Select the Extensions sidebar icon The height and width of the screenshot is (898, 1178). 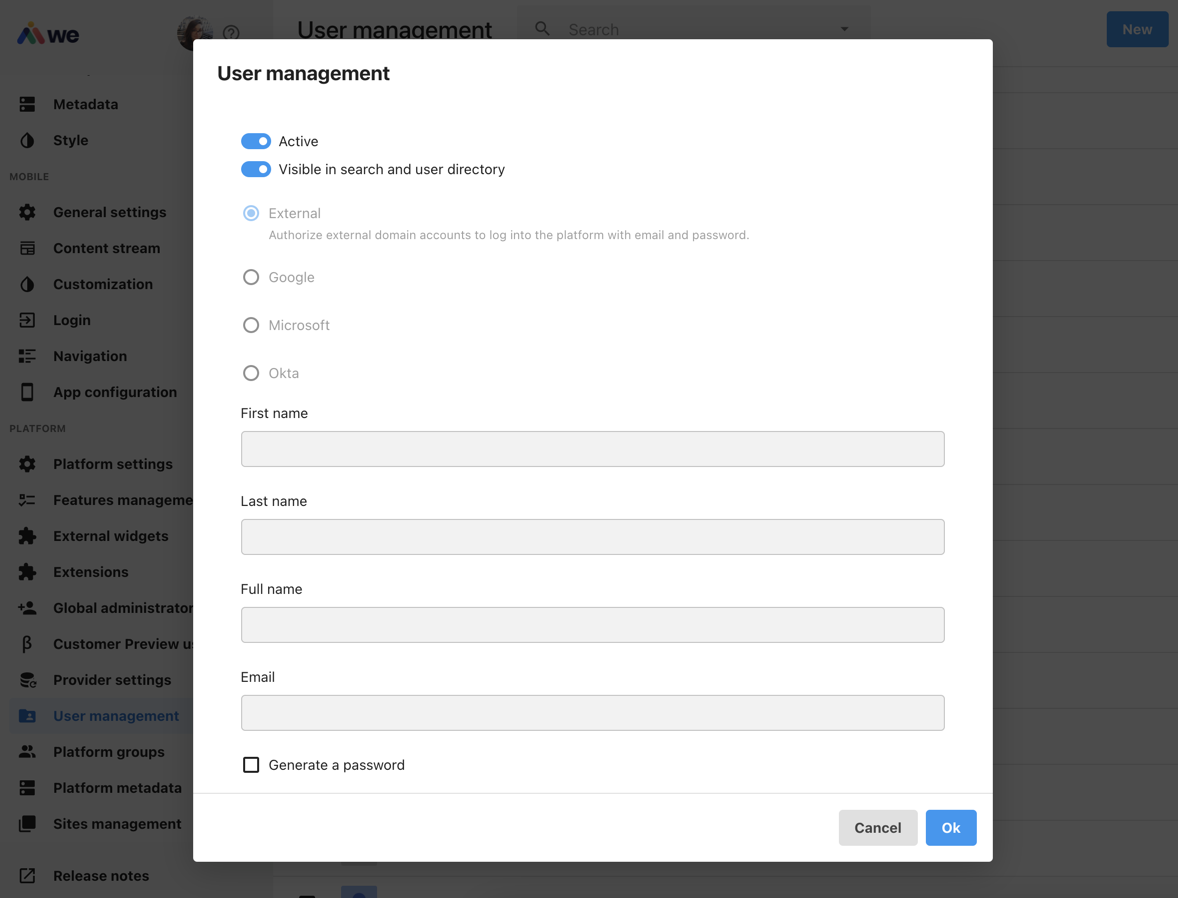(x=28, y=572)
